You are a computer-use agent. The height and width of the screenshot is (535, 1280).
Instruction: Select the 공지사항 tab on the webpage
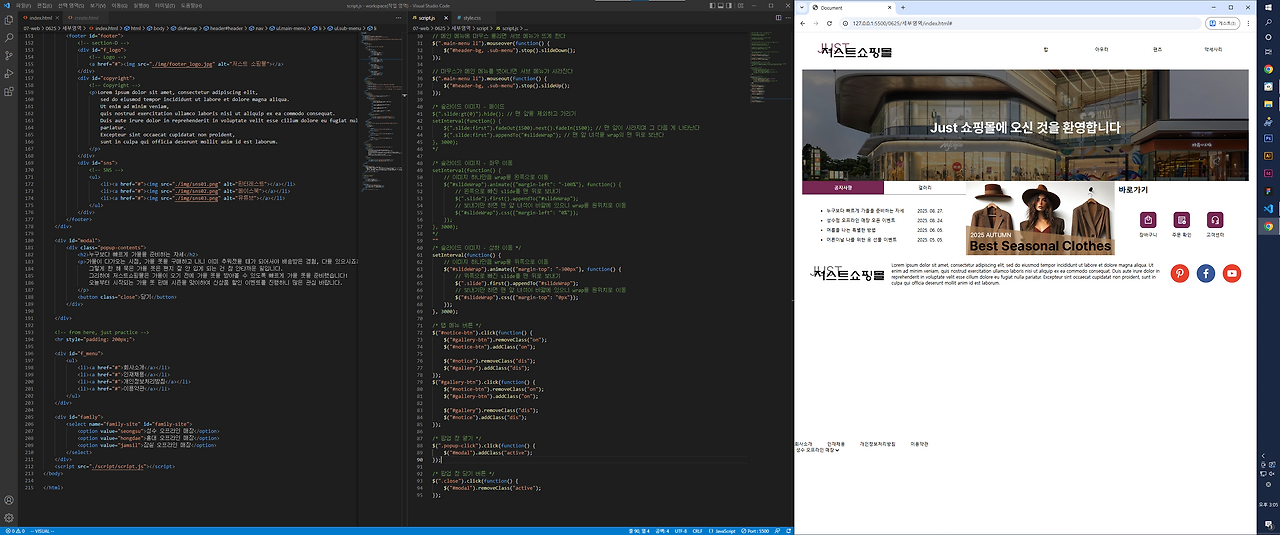(842, 187)
